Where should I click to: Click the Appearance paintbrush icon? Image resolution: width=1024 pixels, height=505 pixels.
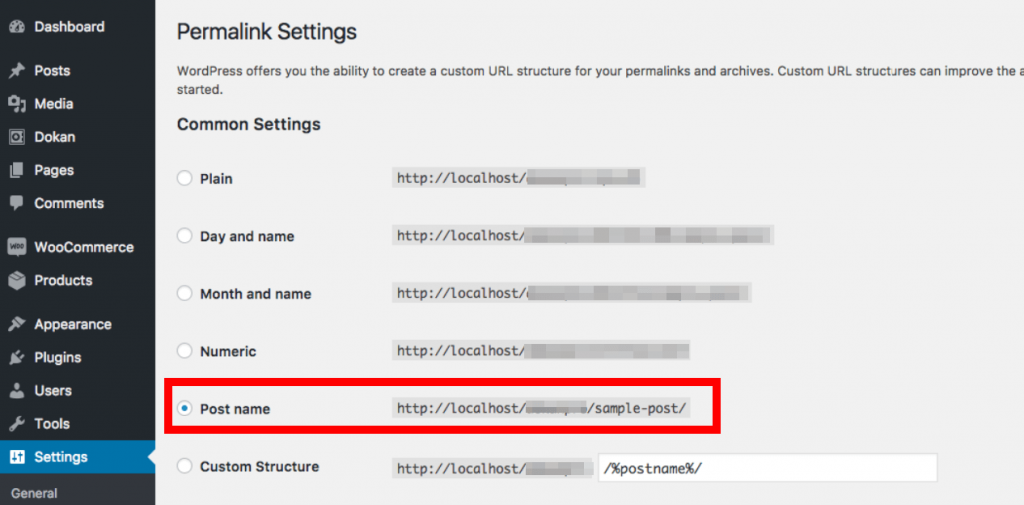17,324
